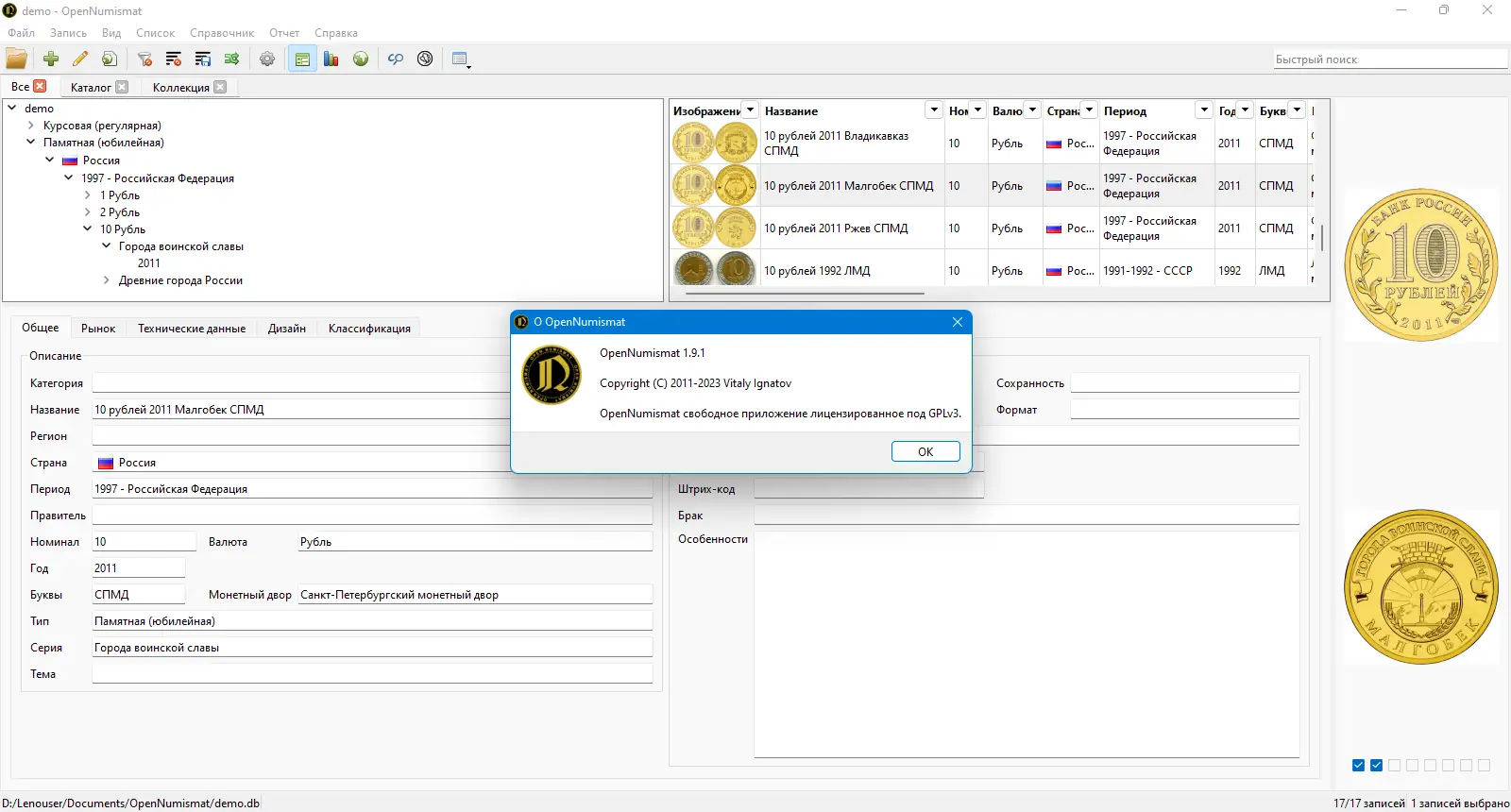
Task: Open settings via the gear toolbar icon
Action: (267, 59)
